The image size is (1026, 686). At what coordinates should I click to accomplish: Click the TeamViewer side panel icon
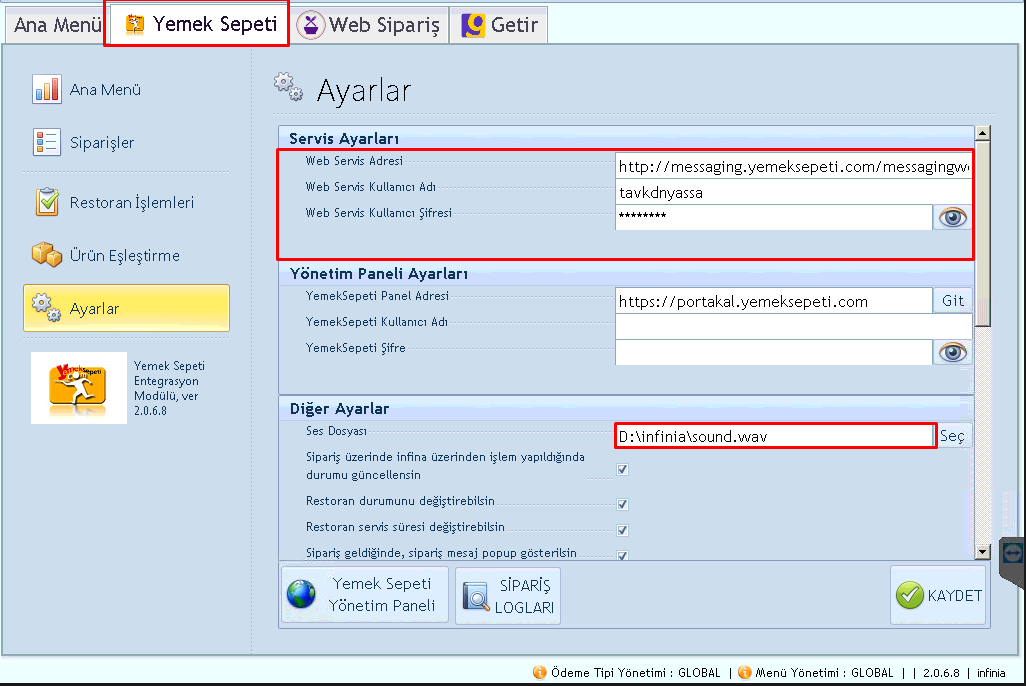coord(1013,552)
